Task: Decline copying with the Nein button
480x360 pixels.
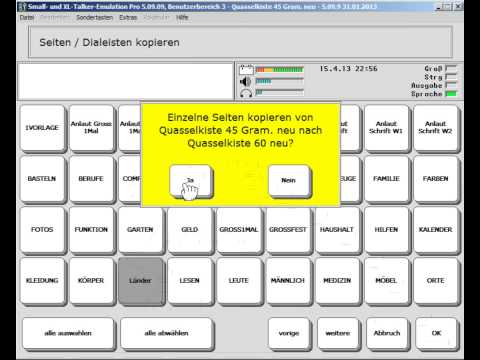Action: 289,180
